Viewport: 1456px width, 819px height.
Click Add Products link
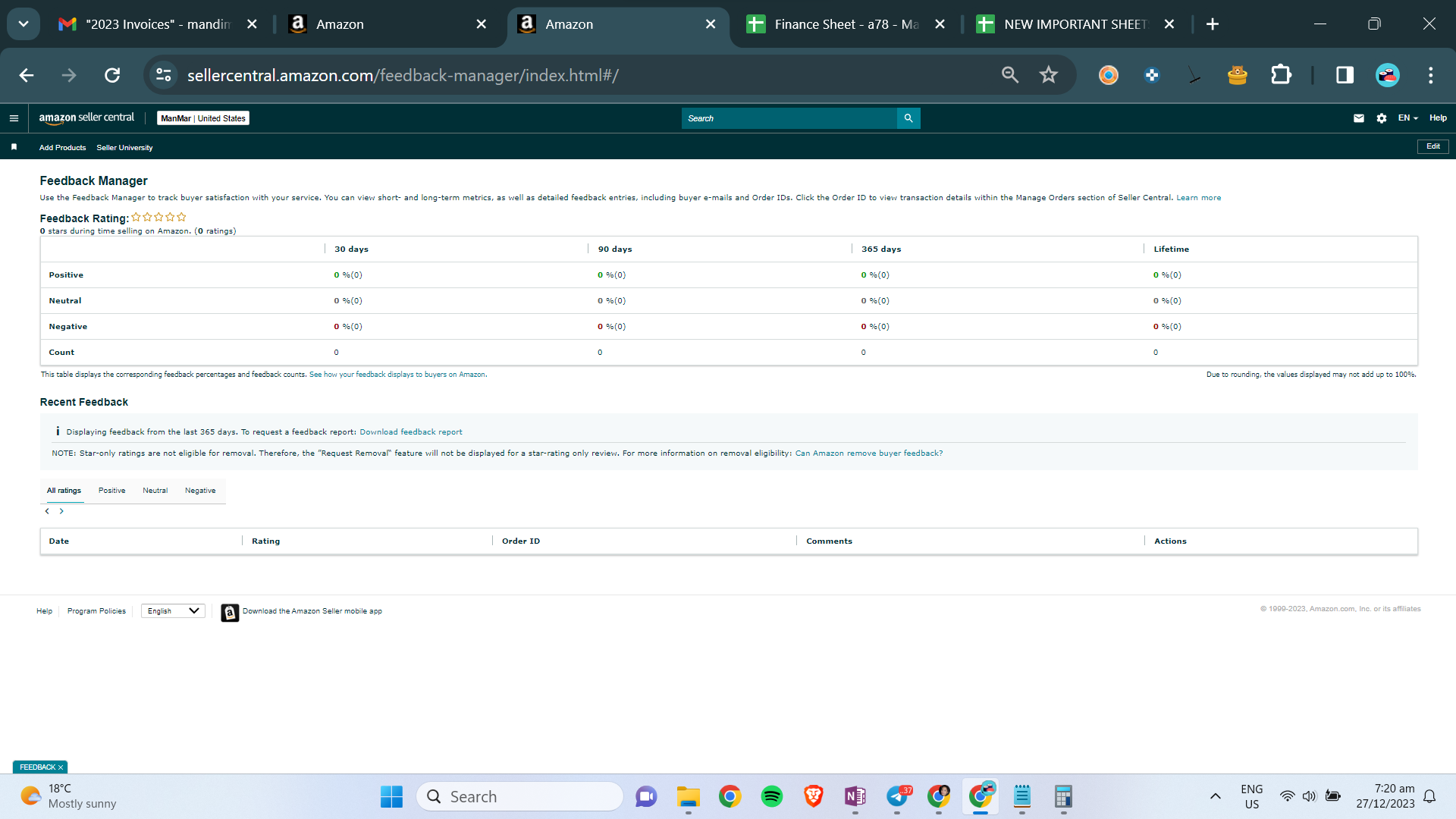click(63, 148)
